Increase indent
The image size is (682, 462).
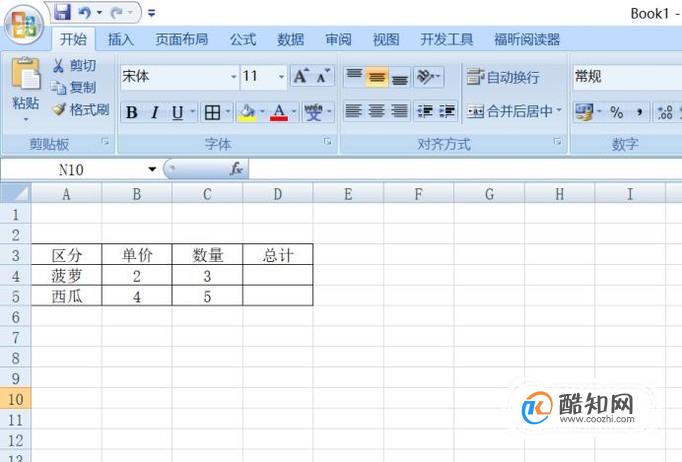pyautogui.click(x=447, y=111)
